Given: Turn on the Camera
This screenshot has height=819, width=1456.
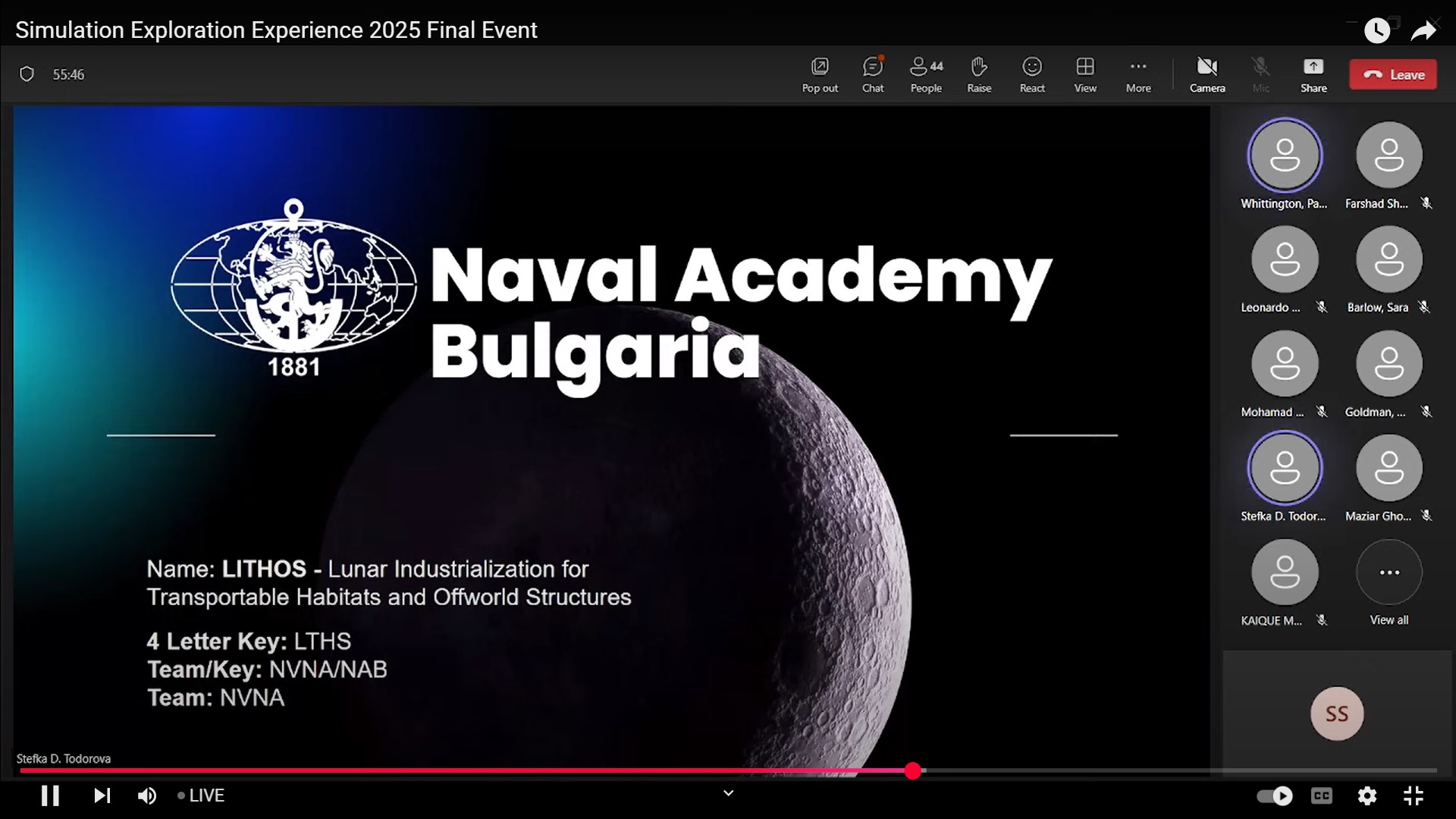Looking at the screenshot, I should 1207,74.
